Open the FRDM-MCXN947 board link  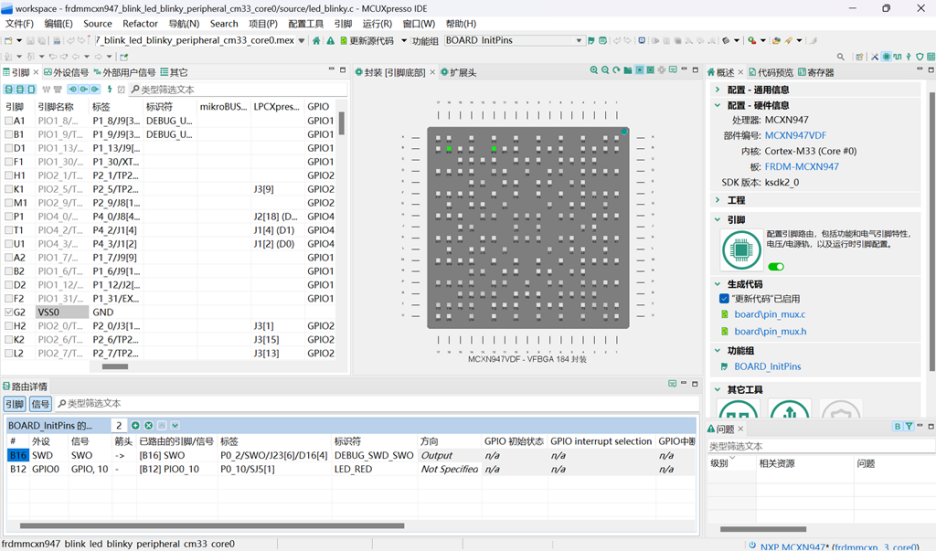(x=802, y=166)
